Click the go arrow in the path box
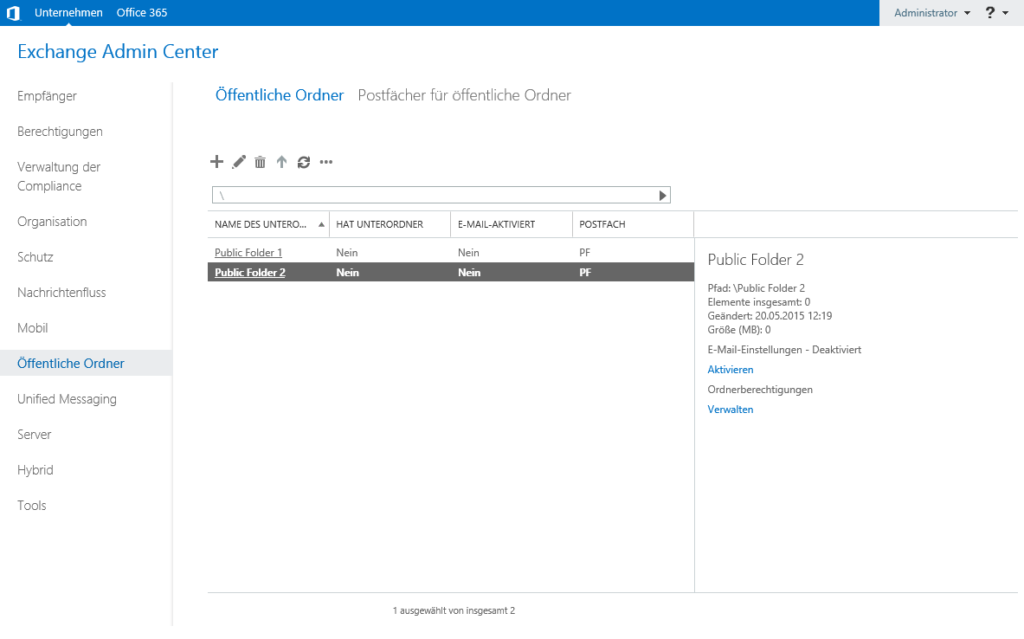 (662, 195)
